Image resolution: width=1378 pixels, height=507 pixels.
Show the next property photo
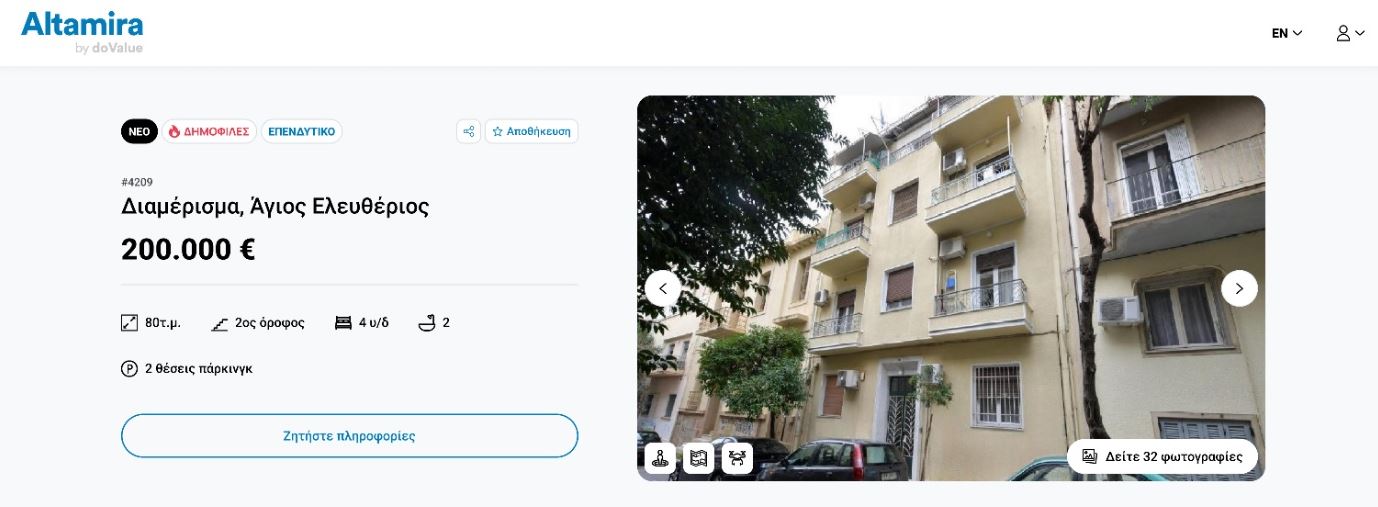click(x=1239, y=288)
